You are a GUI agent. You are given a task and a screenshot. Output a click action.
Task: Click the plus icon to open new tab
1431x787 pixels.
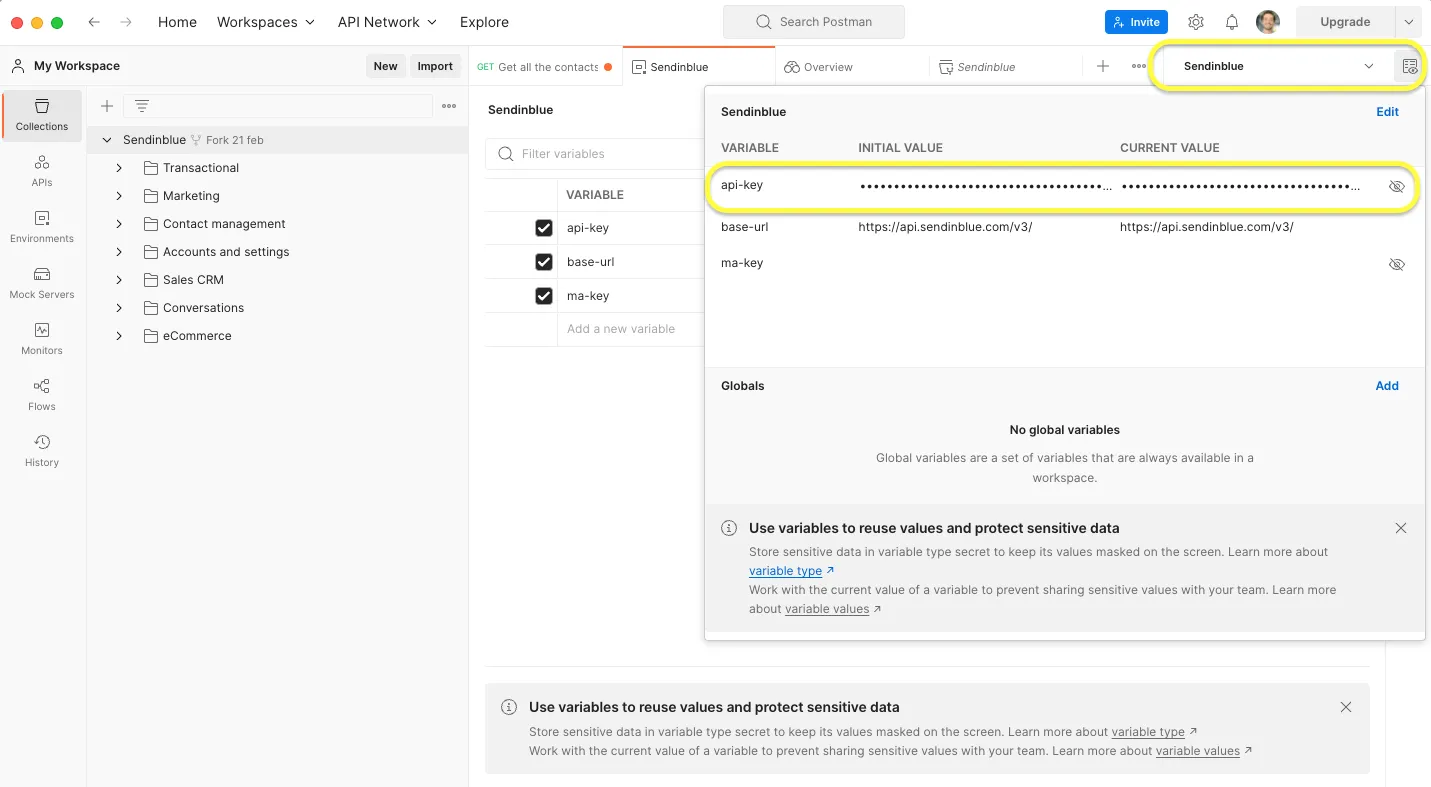click(x=1103, y=66)
